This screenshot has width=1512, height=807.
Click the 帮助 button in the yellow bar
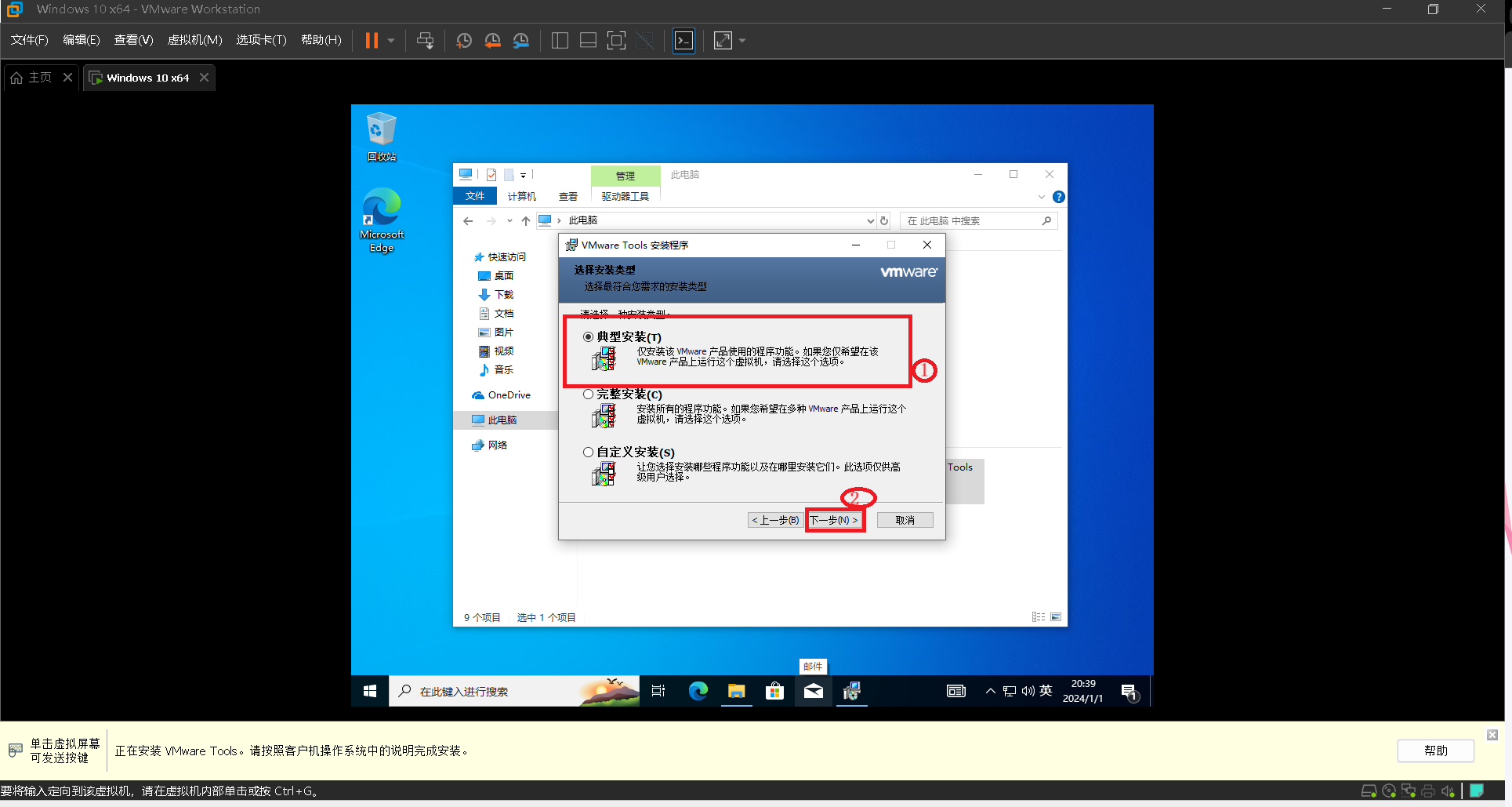1435,751
